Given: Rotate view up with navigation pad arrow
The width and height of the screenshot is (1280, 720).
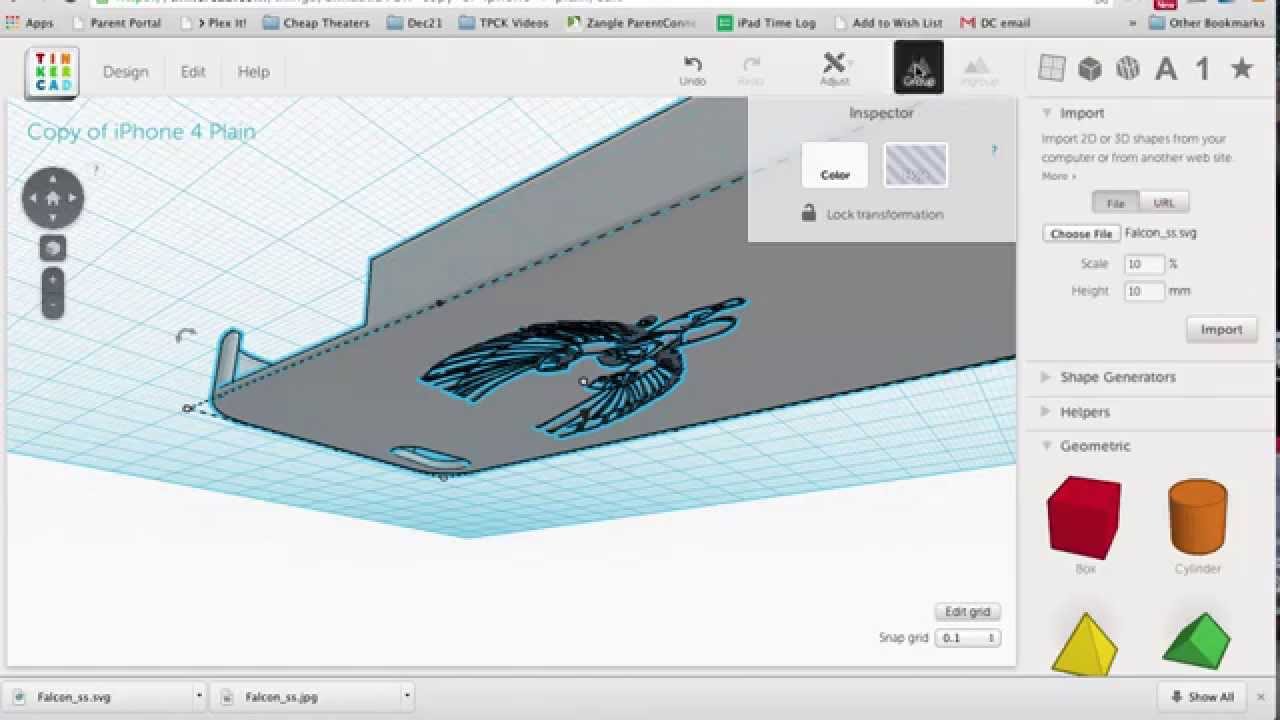Looking at the screenshot, I should (53, 177).
